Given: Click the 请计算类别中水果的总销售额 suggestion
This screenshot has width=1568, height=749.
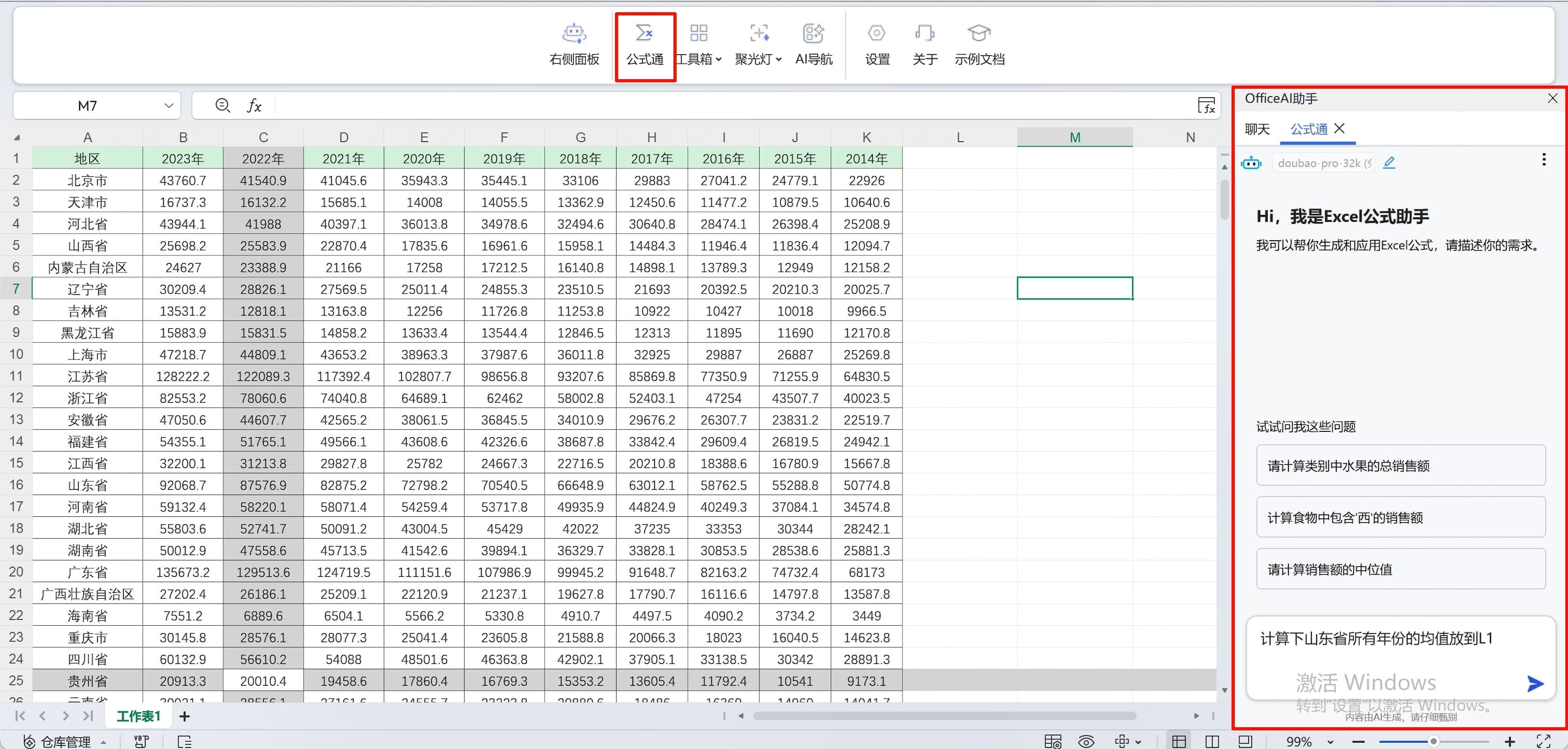Looking at the screenshot, I should 1400,465.
